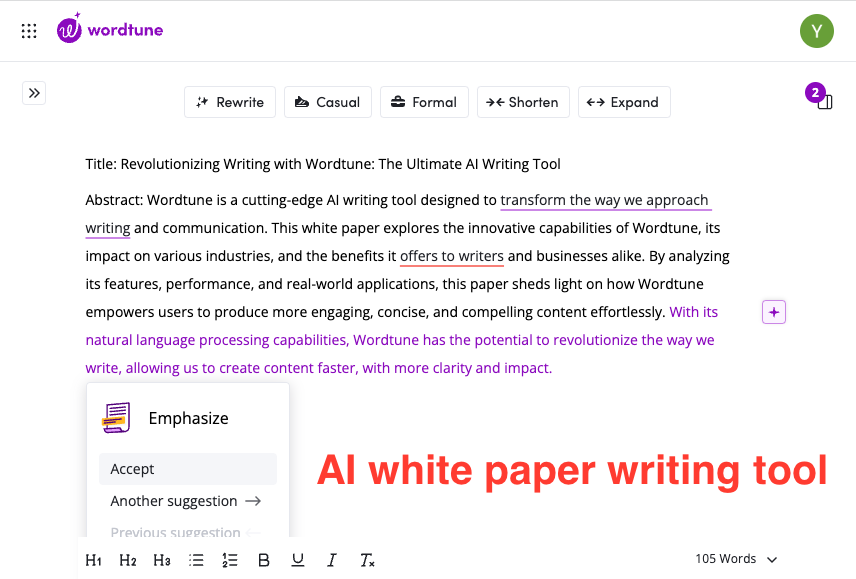Image resolution: width=856 pixels, height=579 pixels.
Task: Apply Heading 2 formatting
Action: click(127, 560)
